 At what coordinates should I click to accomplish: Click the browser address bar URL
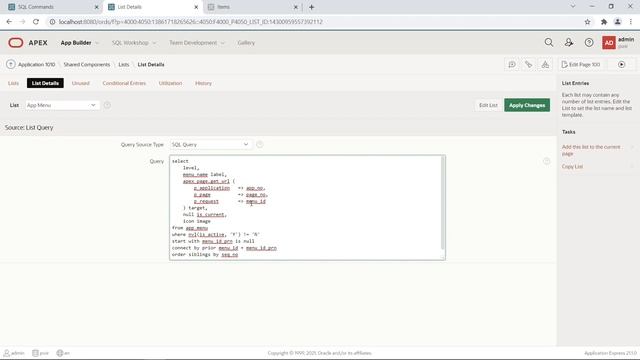[x=191, y=22]
